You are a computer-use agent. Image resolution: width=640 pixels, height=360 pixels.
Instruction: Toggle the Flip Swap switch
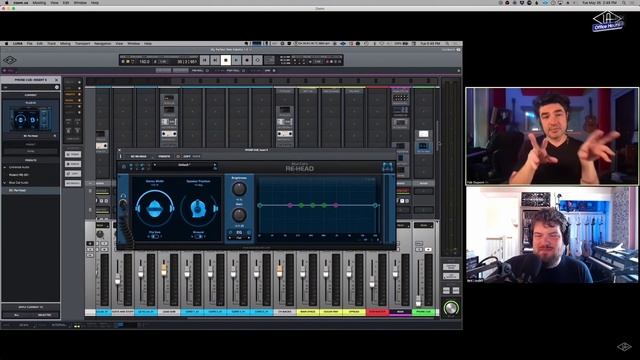(154, 236)
